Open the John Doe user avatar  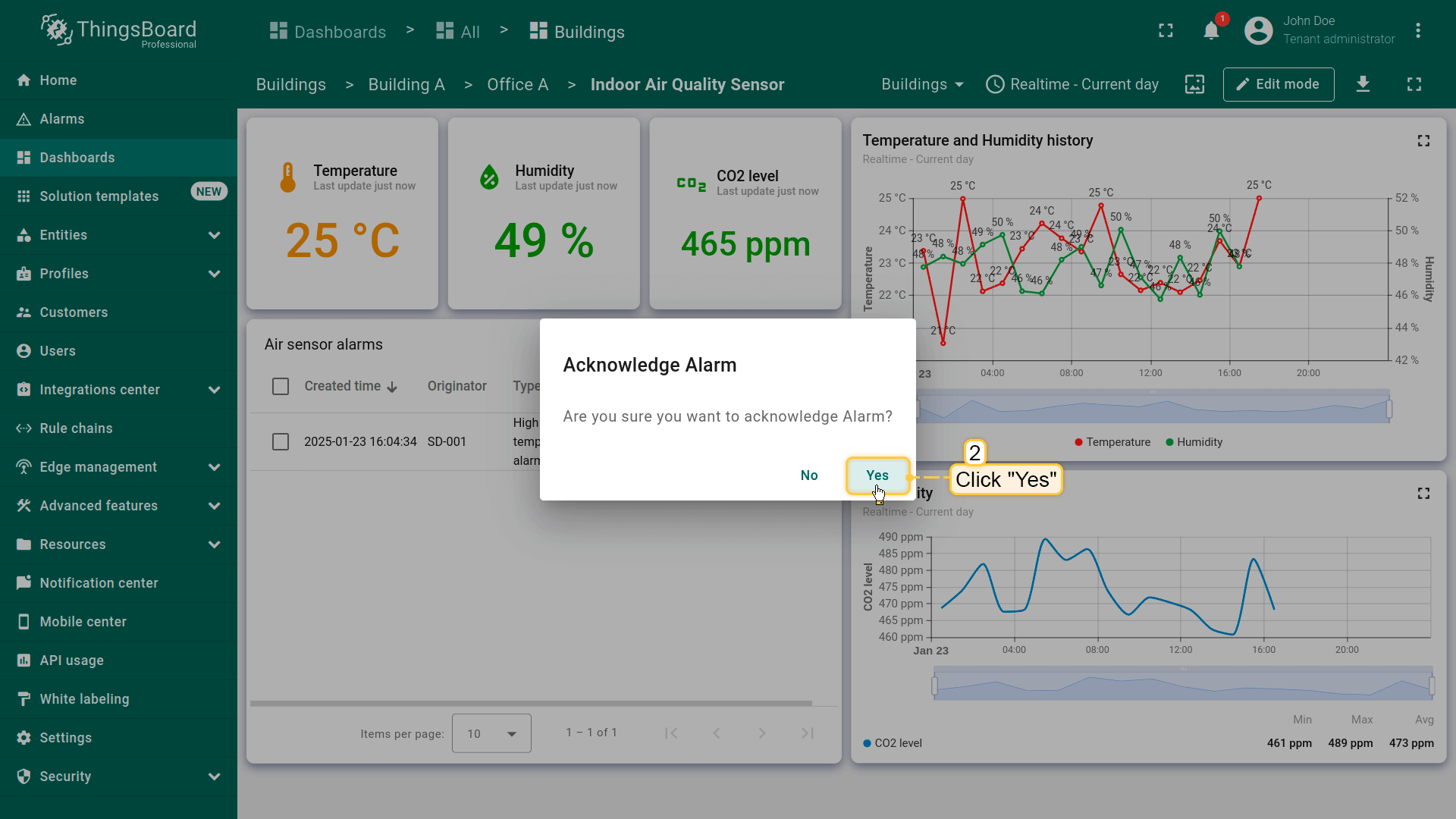click(1258, 31)
